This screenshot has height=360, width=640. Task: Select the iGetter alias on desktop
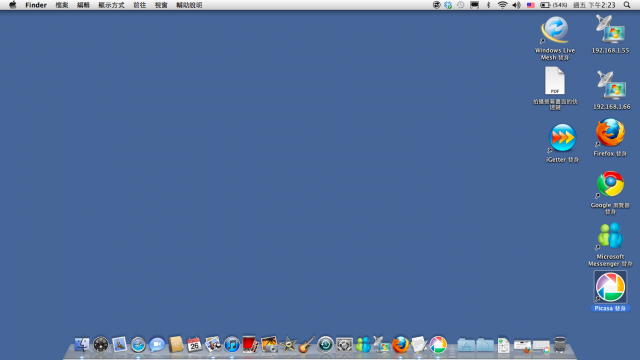(562, 143)
